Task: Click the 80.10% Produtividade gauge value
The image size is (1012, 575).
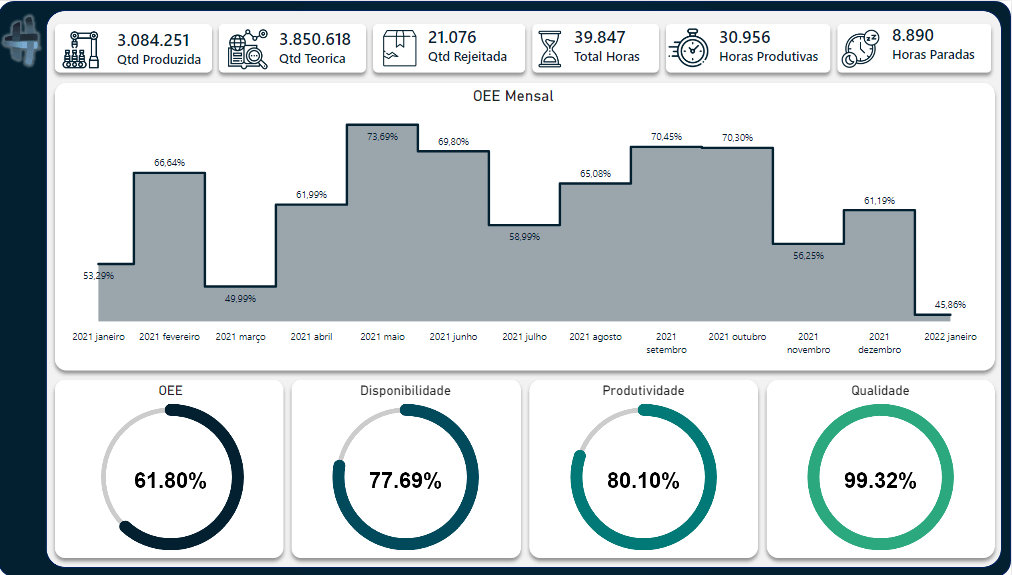Action: pos(643,481)
